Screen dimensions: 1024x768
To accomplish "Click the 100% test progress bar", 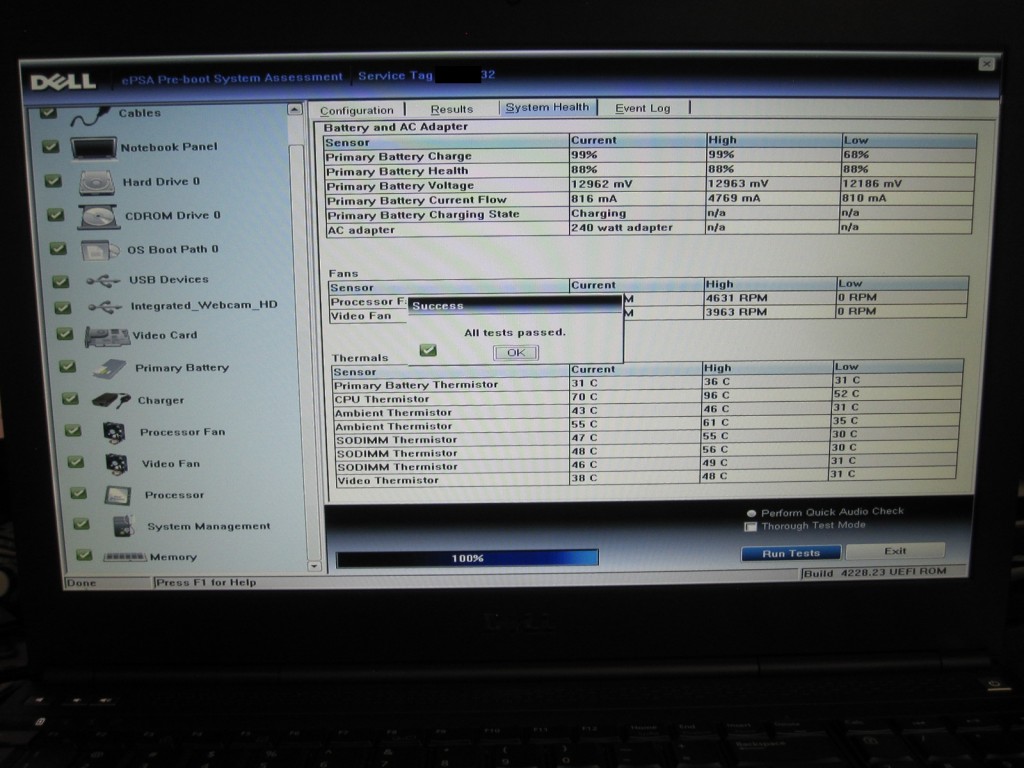I will click(467, 558).
